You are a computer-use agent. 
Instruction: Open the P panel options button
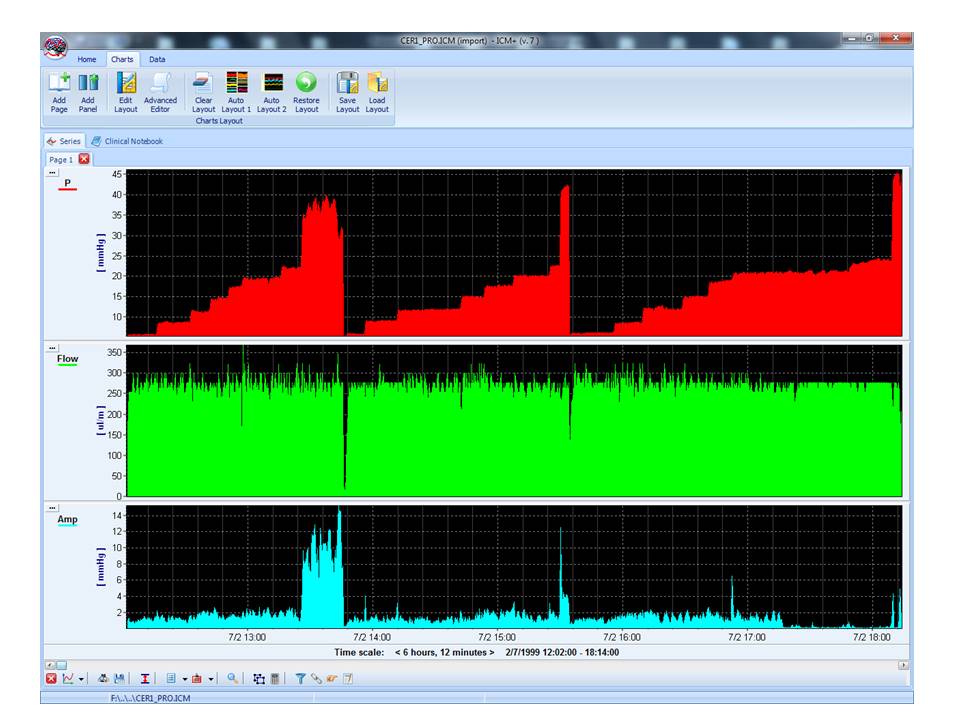click(52, 173)
